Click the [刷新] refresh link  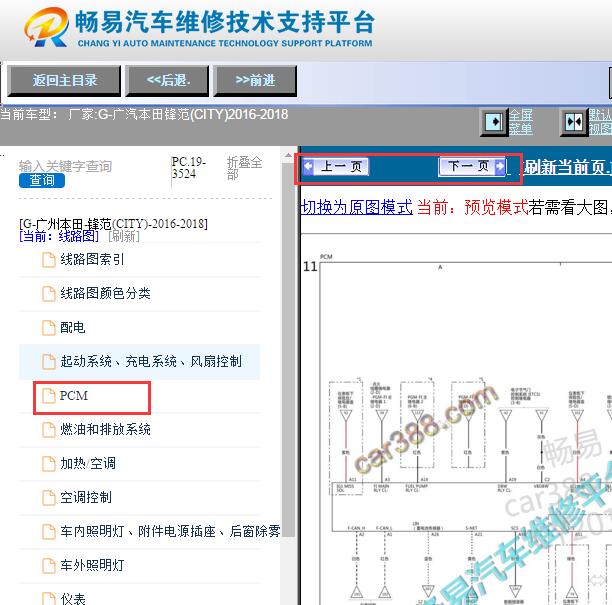124,236
